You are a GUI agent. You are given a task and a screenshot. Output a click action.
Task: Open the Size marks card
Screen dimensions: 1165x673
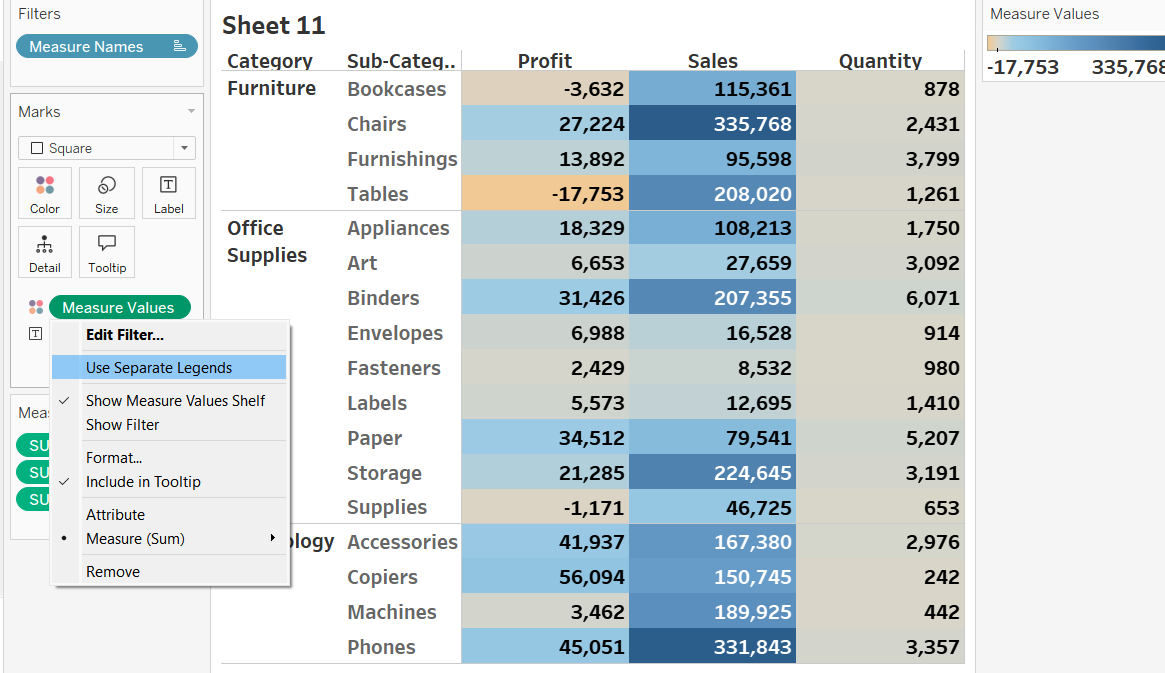click(x=107, y=194)
